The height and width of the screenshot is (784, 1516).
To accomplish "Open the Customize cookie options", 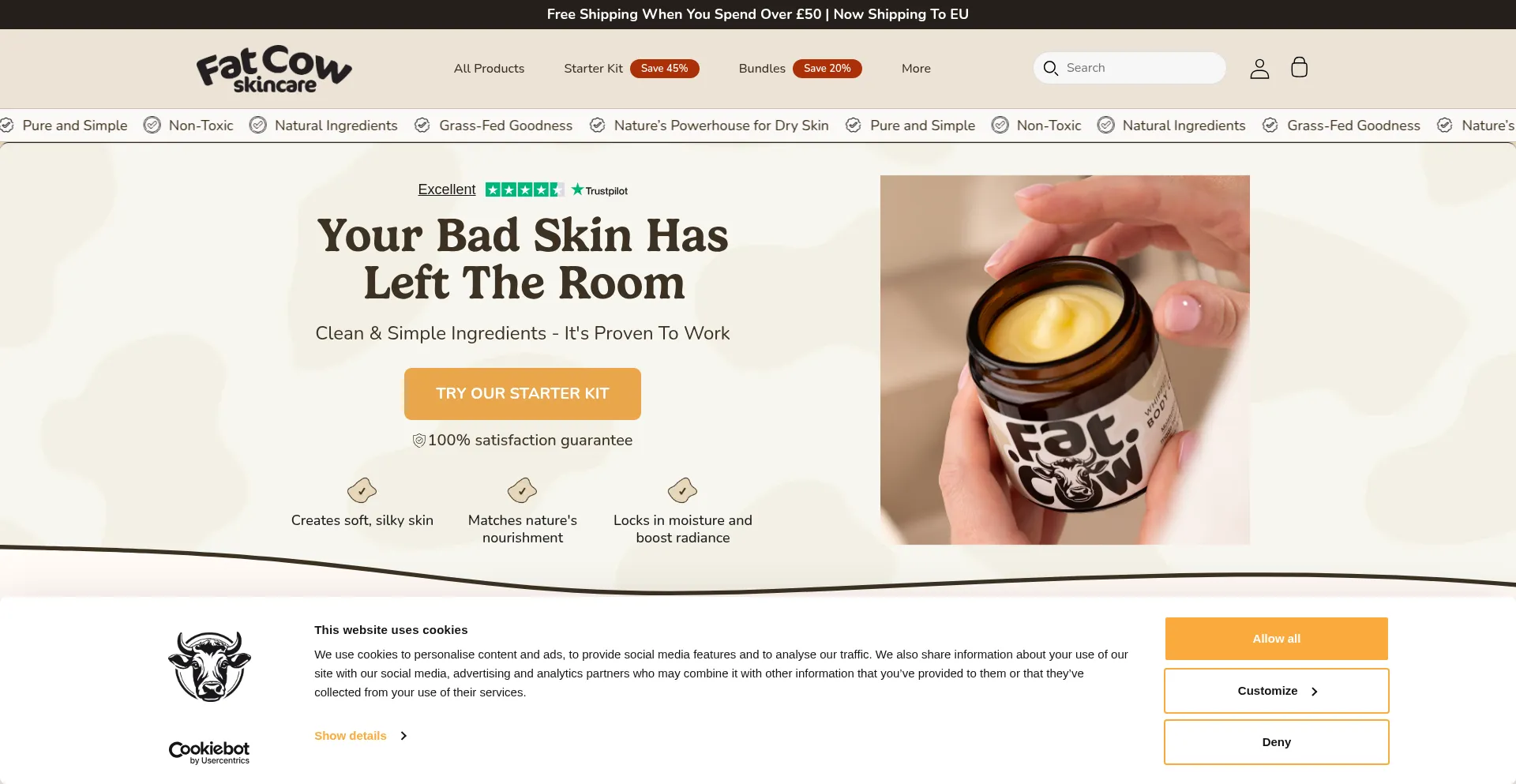I will (x=1277, y=691).
